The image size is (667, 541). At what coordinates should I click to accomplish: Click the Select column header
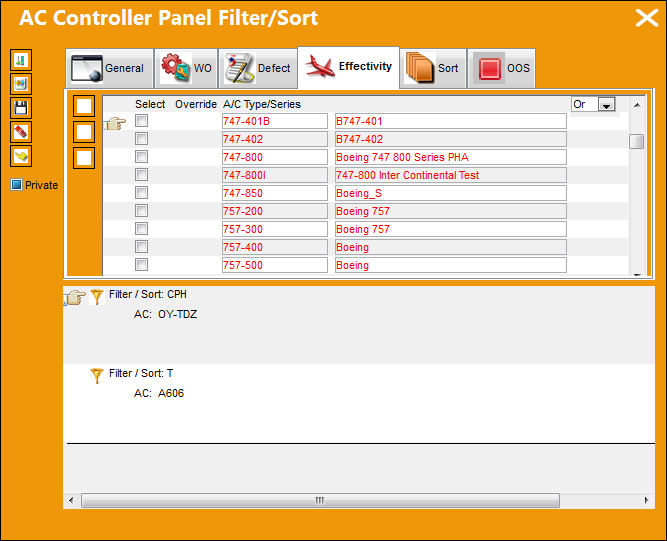[150, 104]
